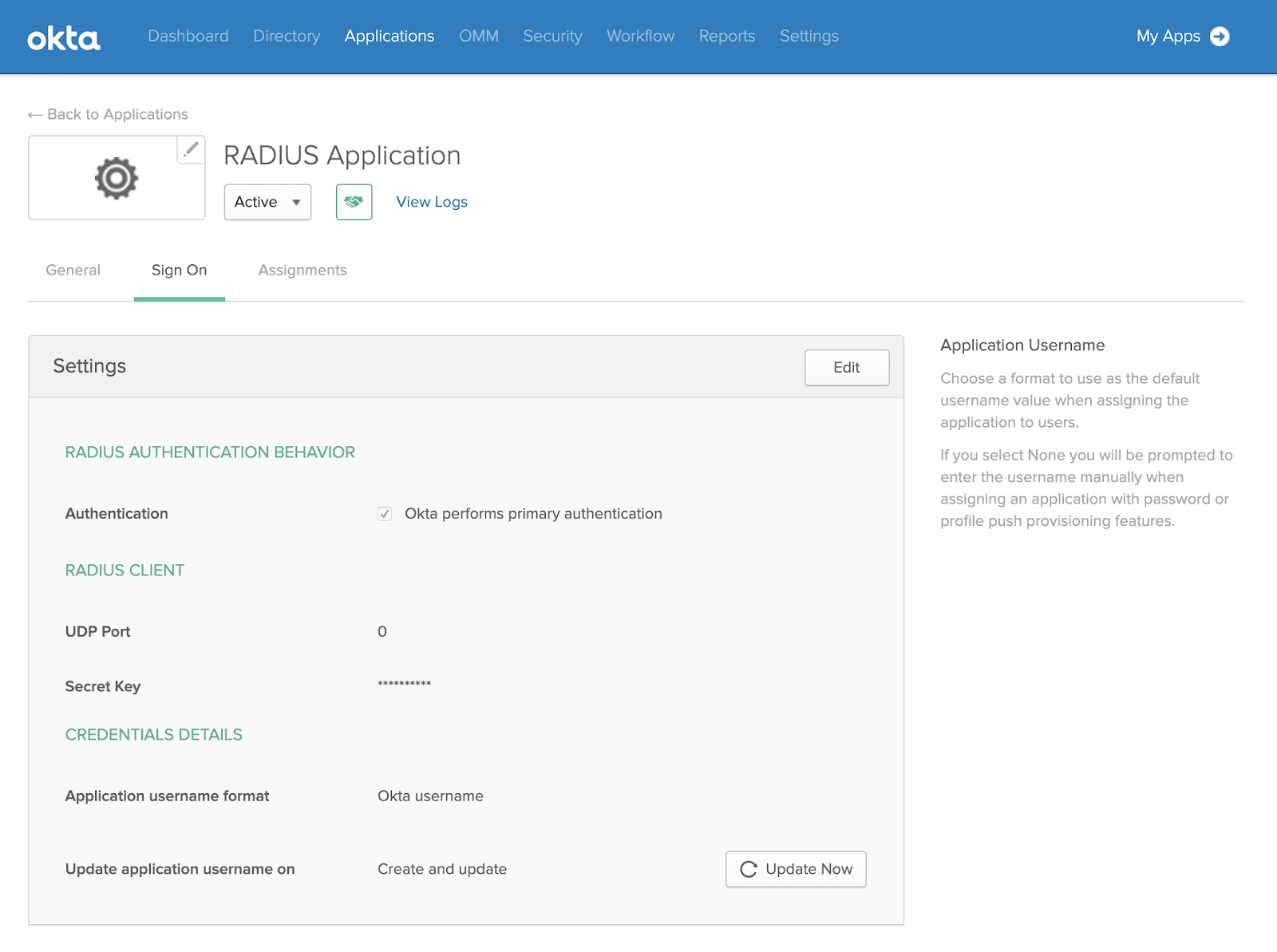The height and width of the screenshot is (952, 1277).
Task: Go to the Directory menu
Action: (287, 37)
